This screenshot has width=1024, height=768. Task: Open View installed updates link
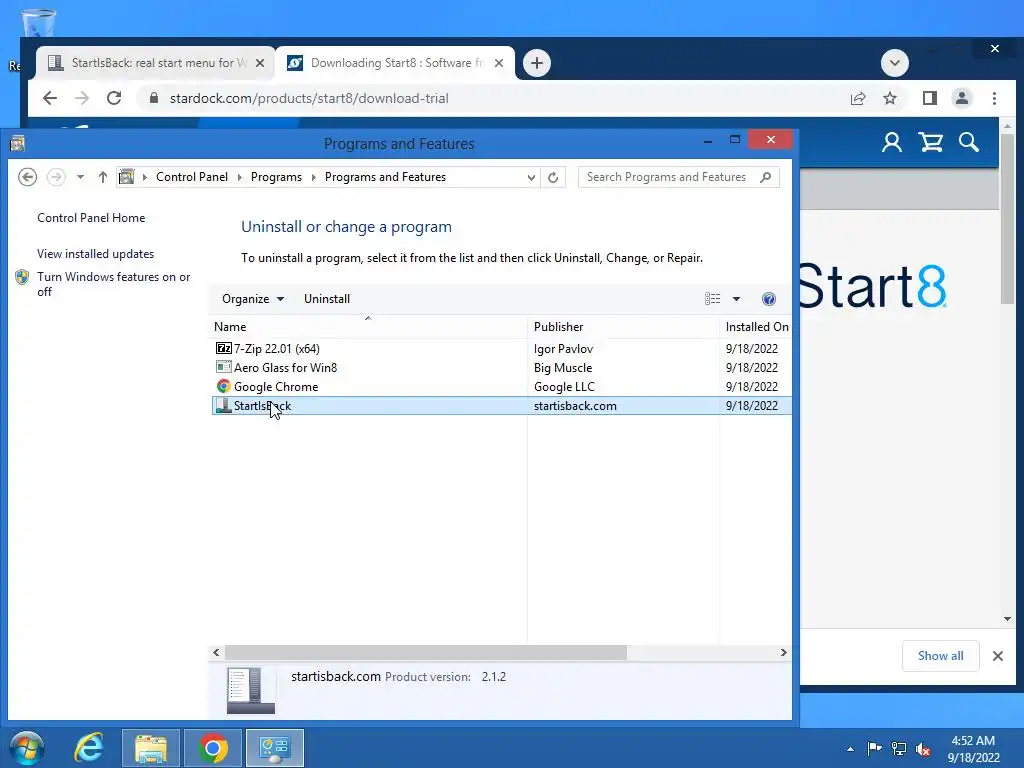pos(95,254)
